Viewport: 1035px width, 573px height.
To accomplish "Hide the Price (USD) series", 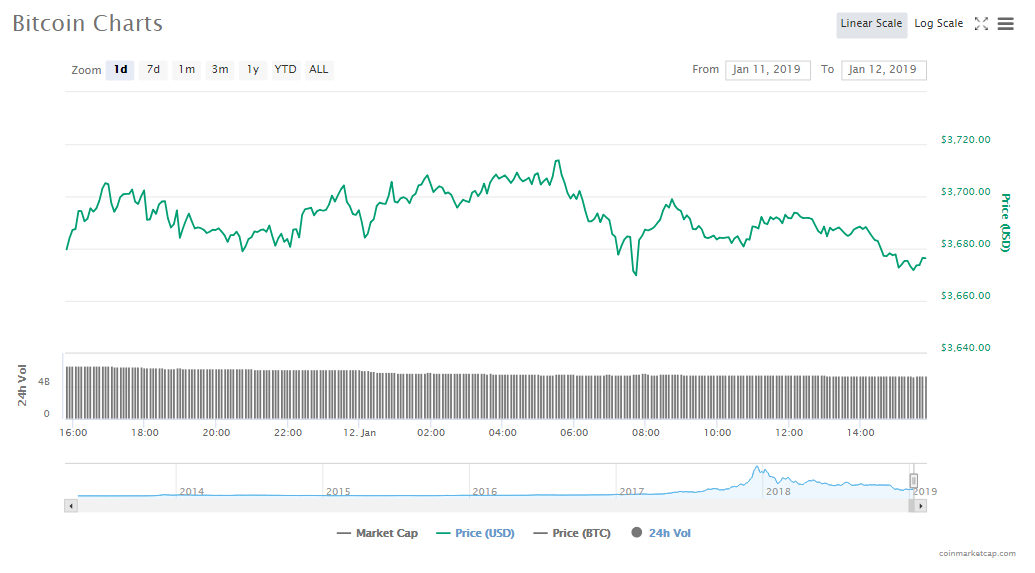I will point(475,533).
